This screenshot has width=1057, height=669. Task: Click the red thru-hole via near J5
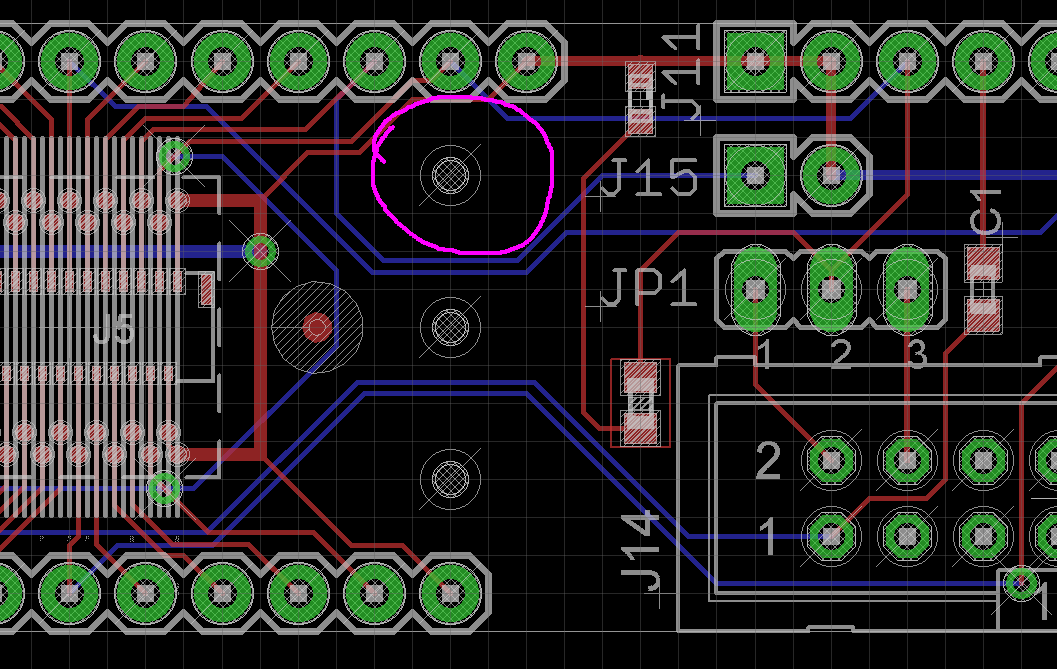coord(316,325)
